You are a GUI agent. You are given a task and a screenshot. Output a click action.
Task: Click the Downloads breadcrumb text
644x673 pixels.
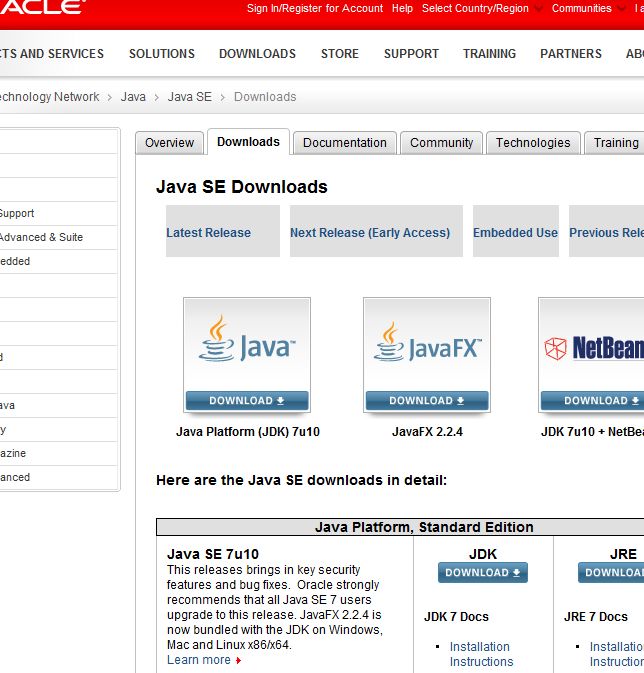(265, 97)
